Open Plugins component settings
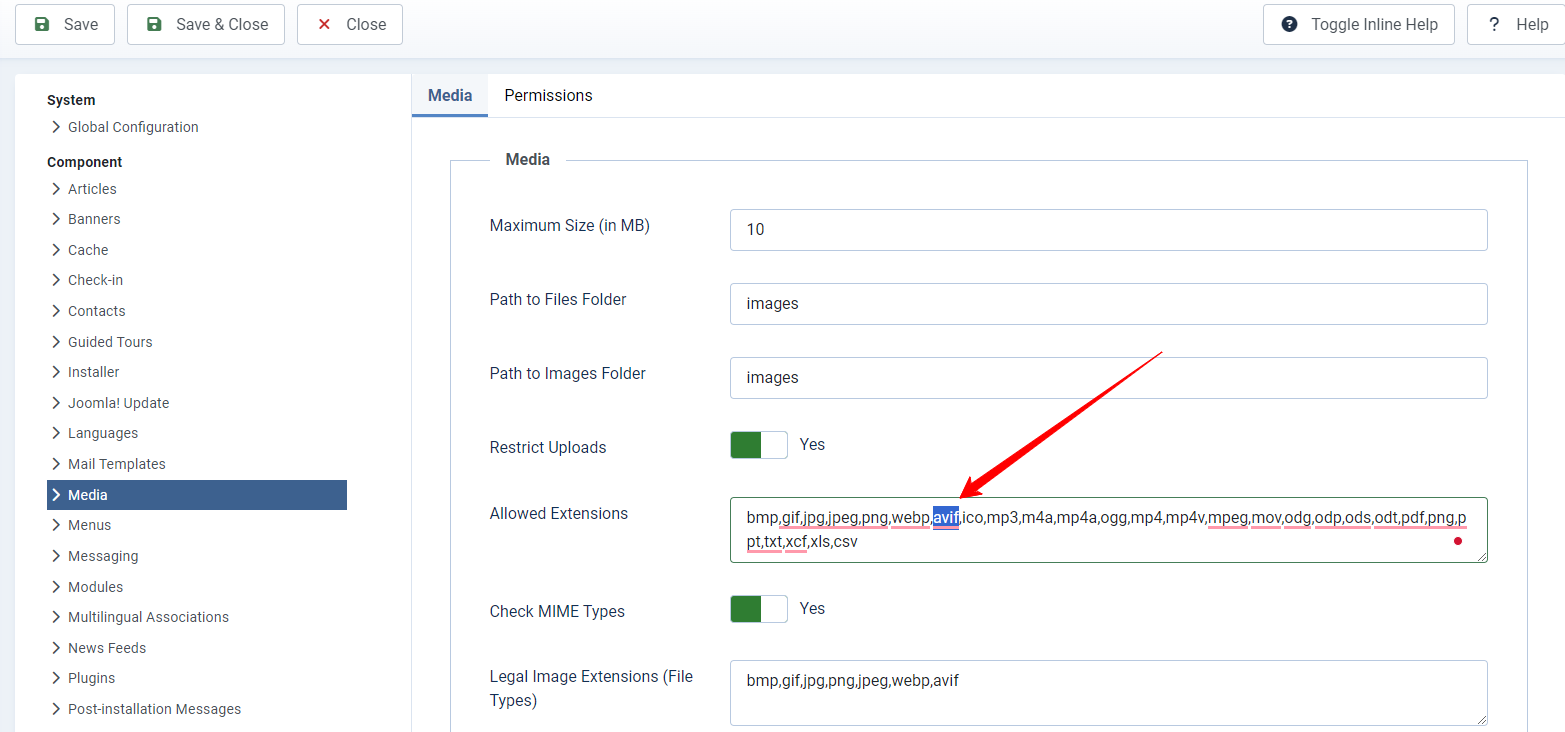This screenshot has width=1565, height=732. pos(91,678)
